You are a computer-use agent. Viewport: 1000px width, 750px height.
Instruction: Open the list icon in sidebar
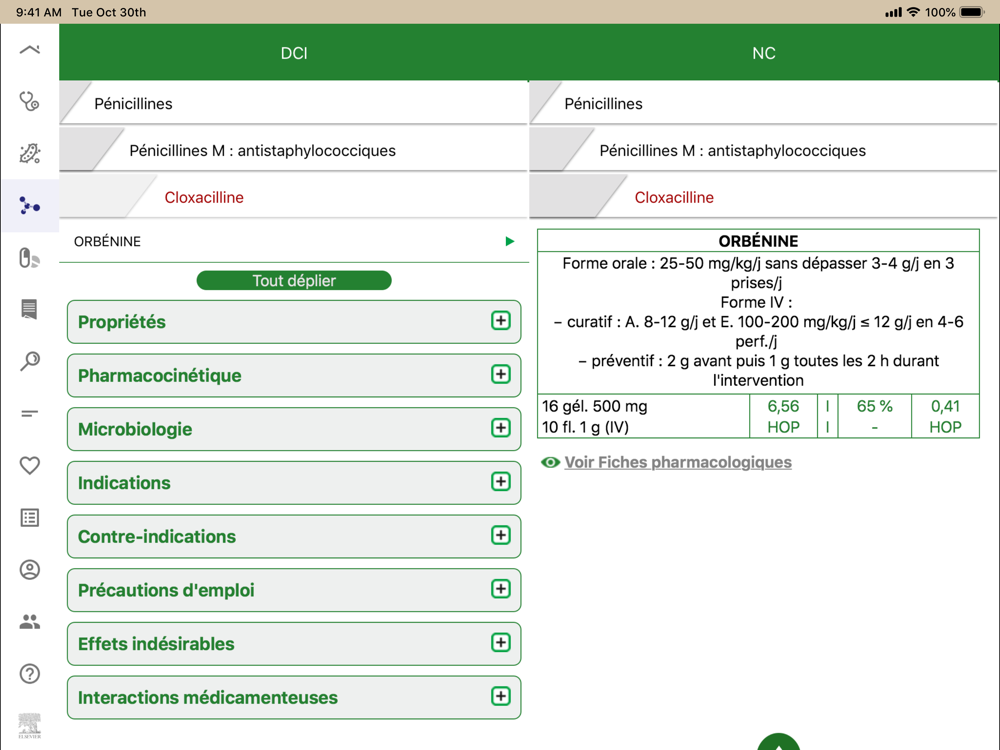pos(29,517)
